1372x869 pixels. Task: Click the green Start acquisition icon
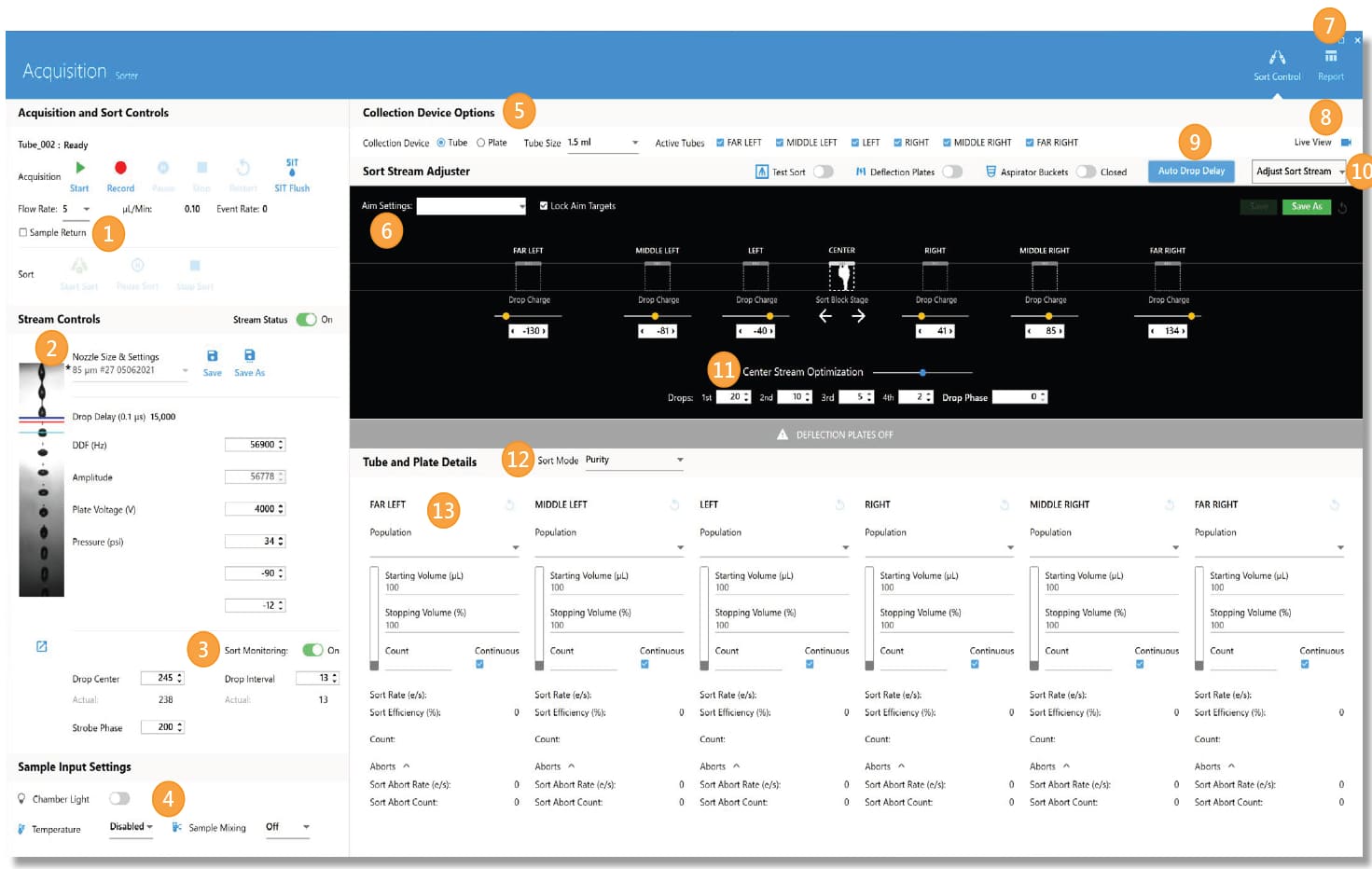[79, 168]
